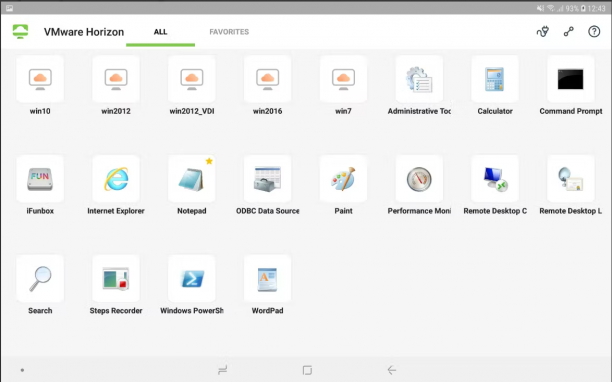Click the "VMware Horizon" title text
Image resolution: width=612 pixels, height=382 pixels.
coord(84,32)
